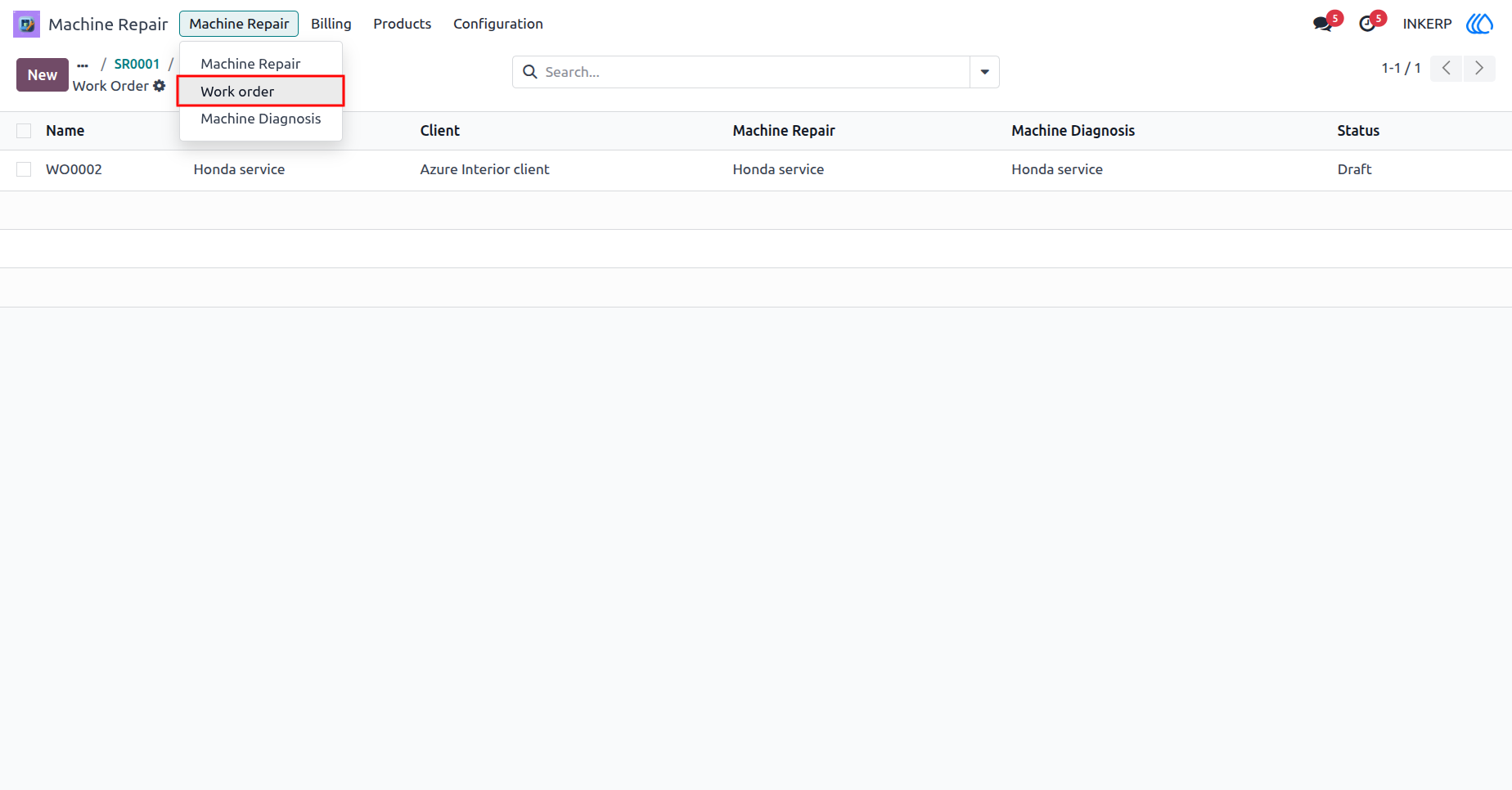1512x790 pixels.
Task: Click the user avatar logo icon
Action: pos(1479,24)
